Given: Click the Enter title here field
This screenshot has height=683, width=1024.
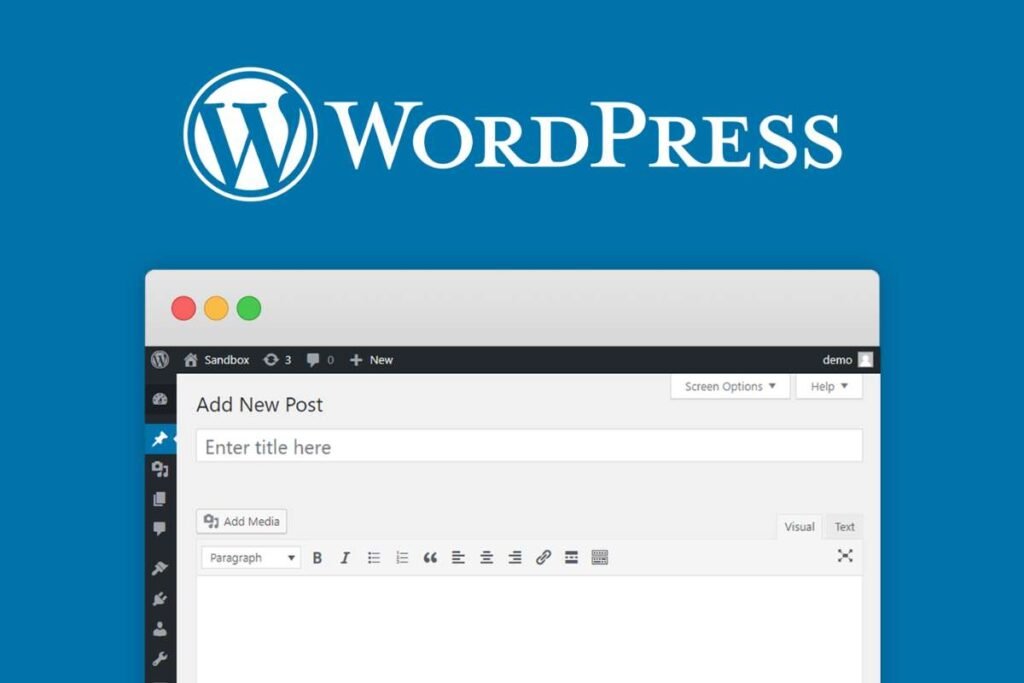Looking at the screenshot, I should (x=529, y=446).
